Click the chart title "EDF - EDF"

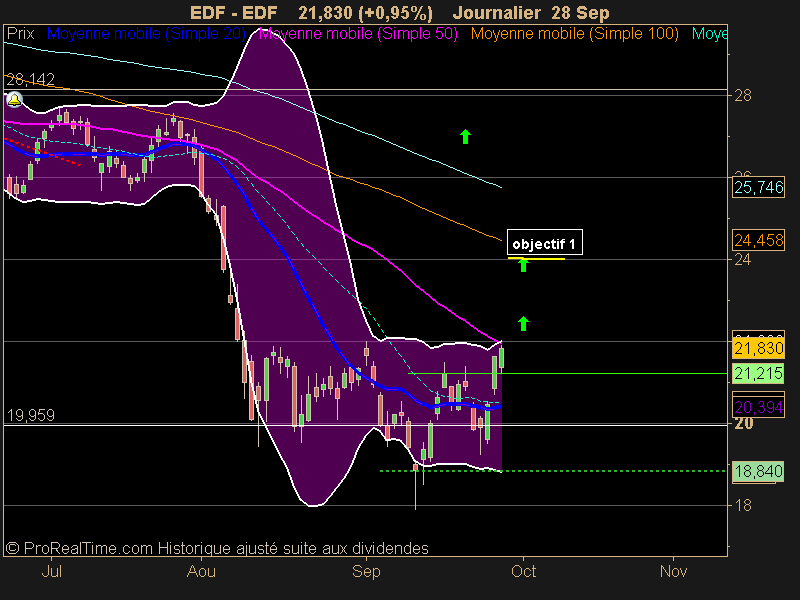(x=234, y=13)
